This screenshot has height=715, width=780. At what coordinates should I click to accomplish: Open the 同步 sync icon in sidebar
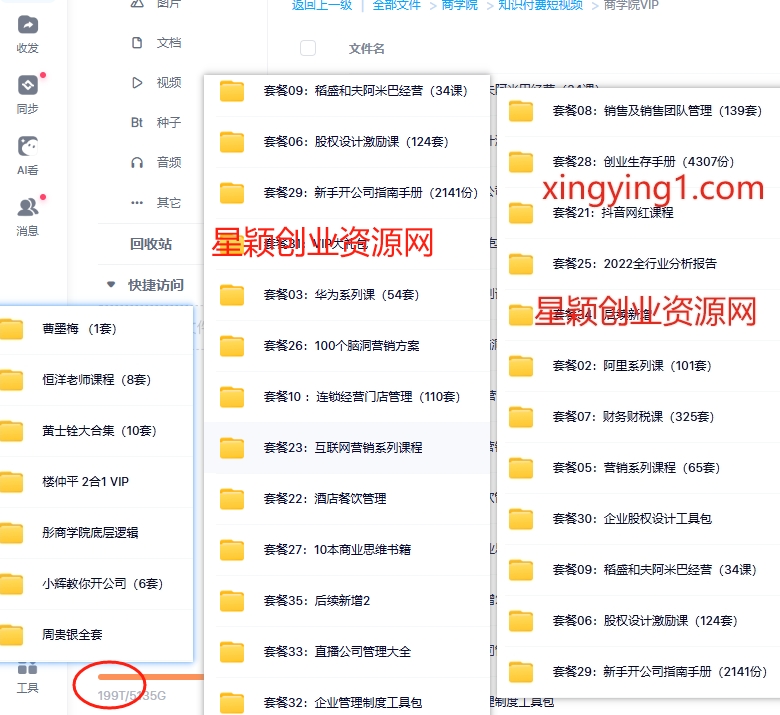27,85
